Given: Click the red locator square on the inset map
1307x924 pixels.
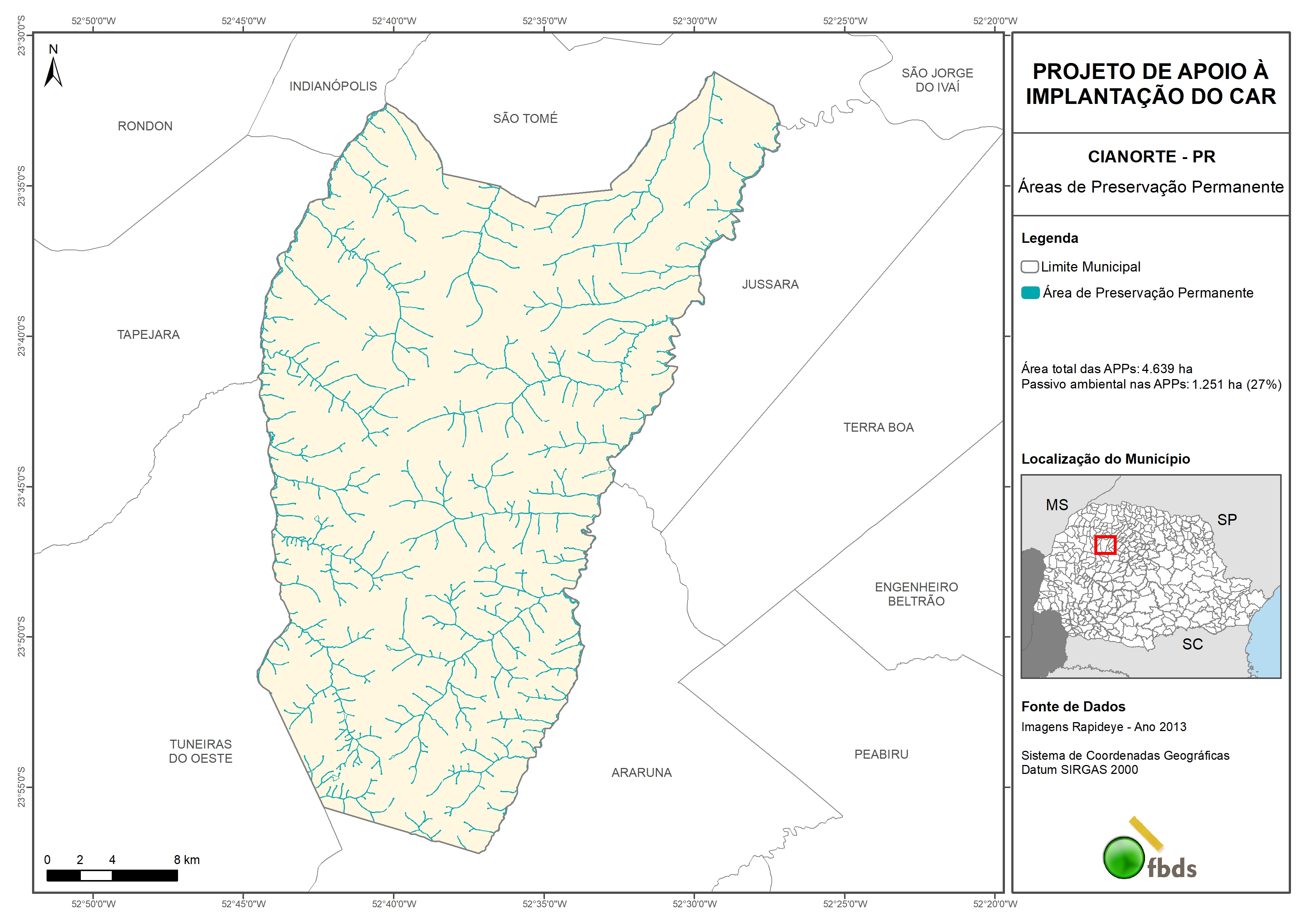Looking at the screenshot, I should (1105, 545).
